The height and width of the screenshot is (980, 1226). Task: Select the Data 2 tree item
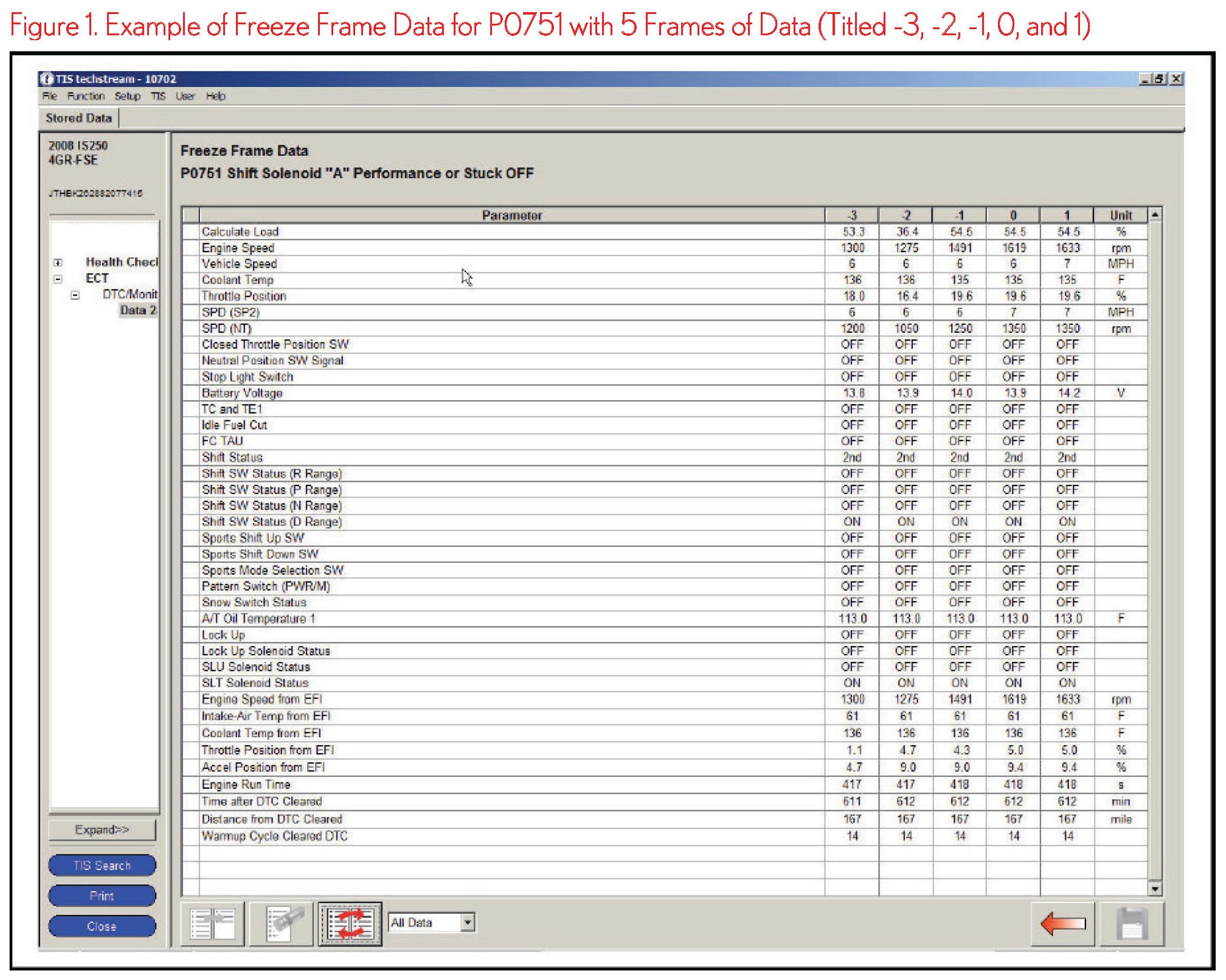(138, 310)
